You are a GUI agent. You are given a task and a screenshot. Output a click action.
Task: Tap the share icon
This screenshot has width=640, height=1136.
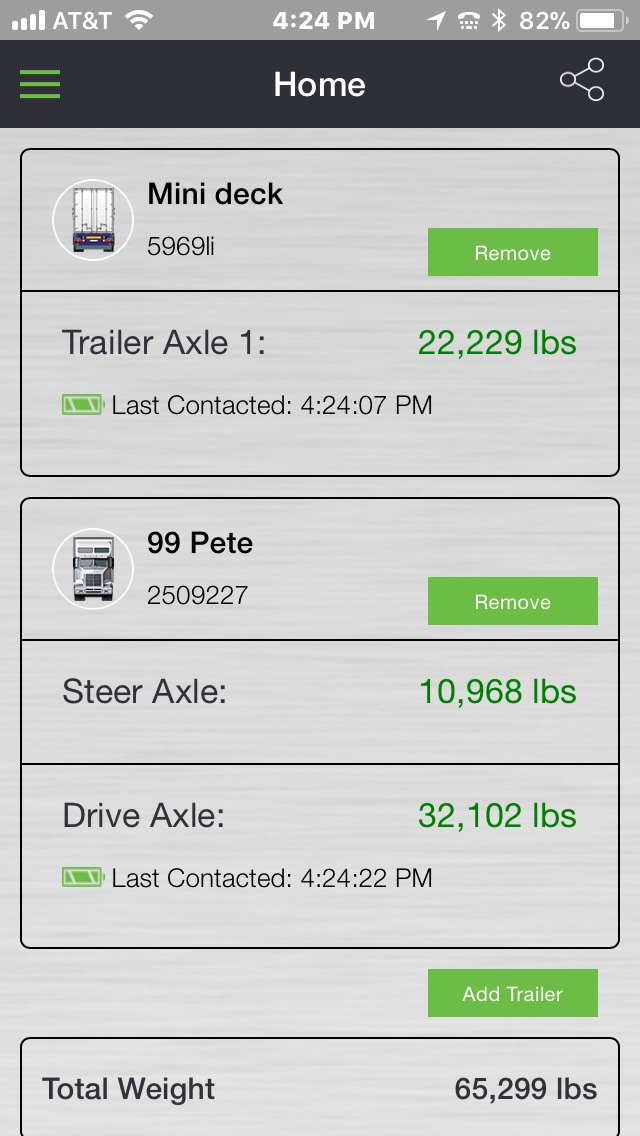tap(582, 80)
